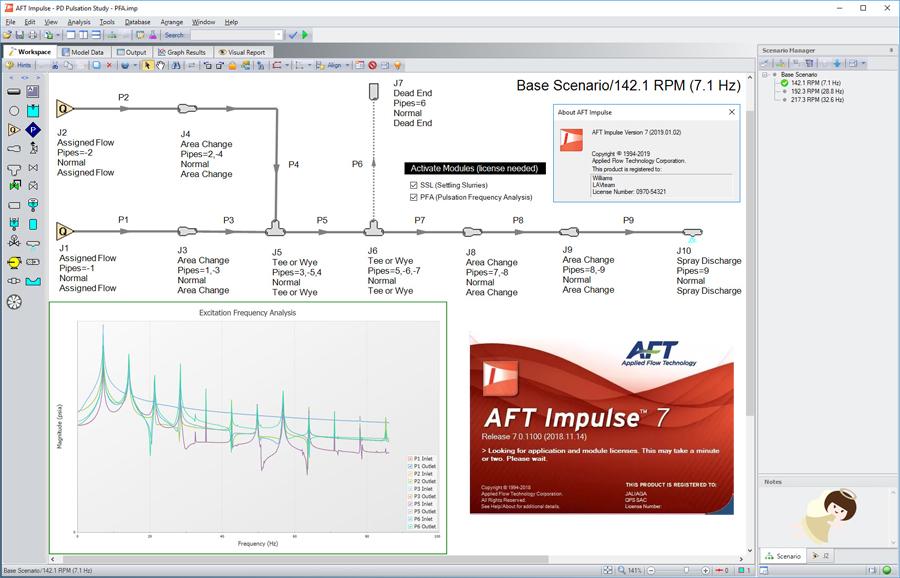Open the dropdown arrow in the Scenario Manager toolbar
Viewport: 900px width, 578px height.
pos(863,63)
